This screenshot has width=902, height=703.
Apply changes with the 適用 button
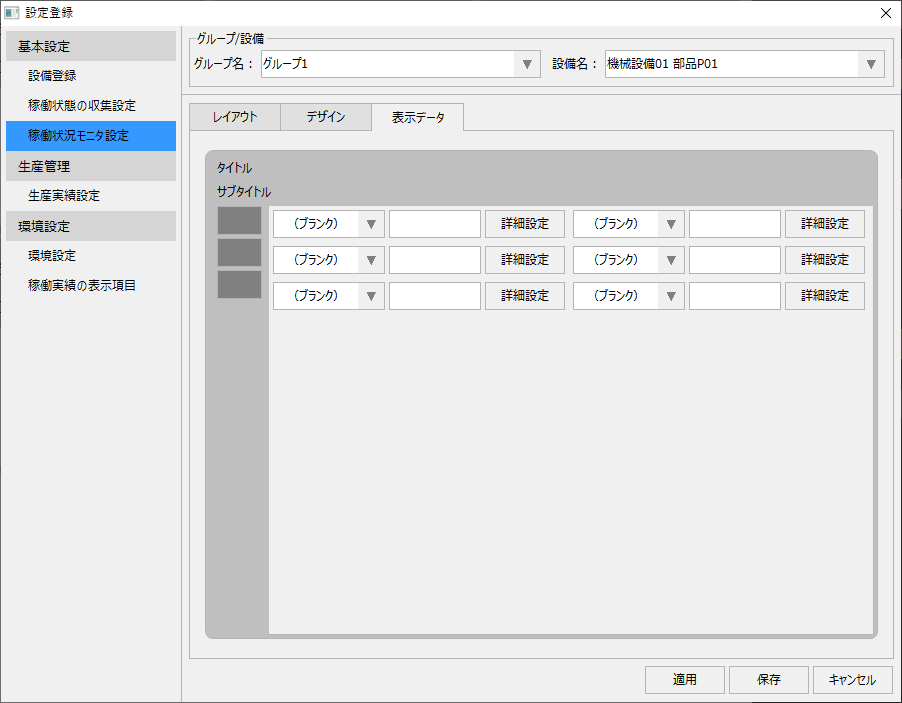tap(684, 679)
